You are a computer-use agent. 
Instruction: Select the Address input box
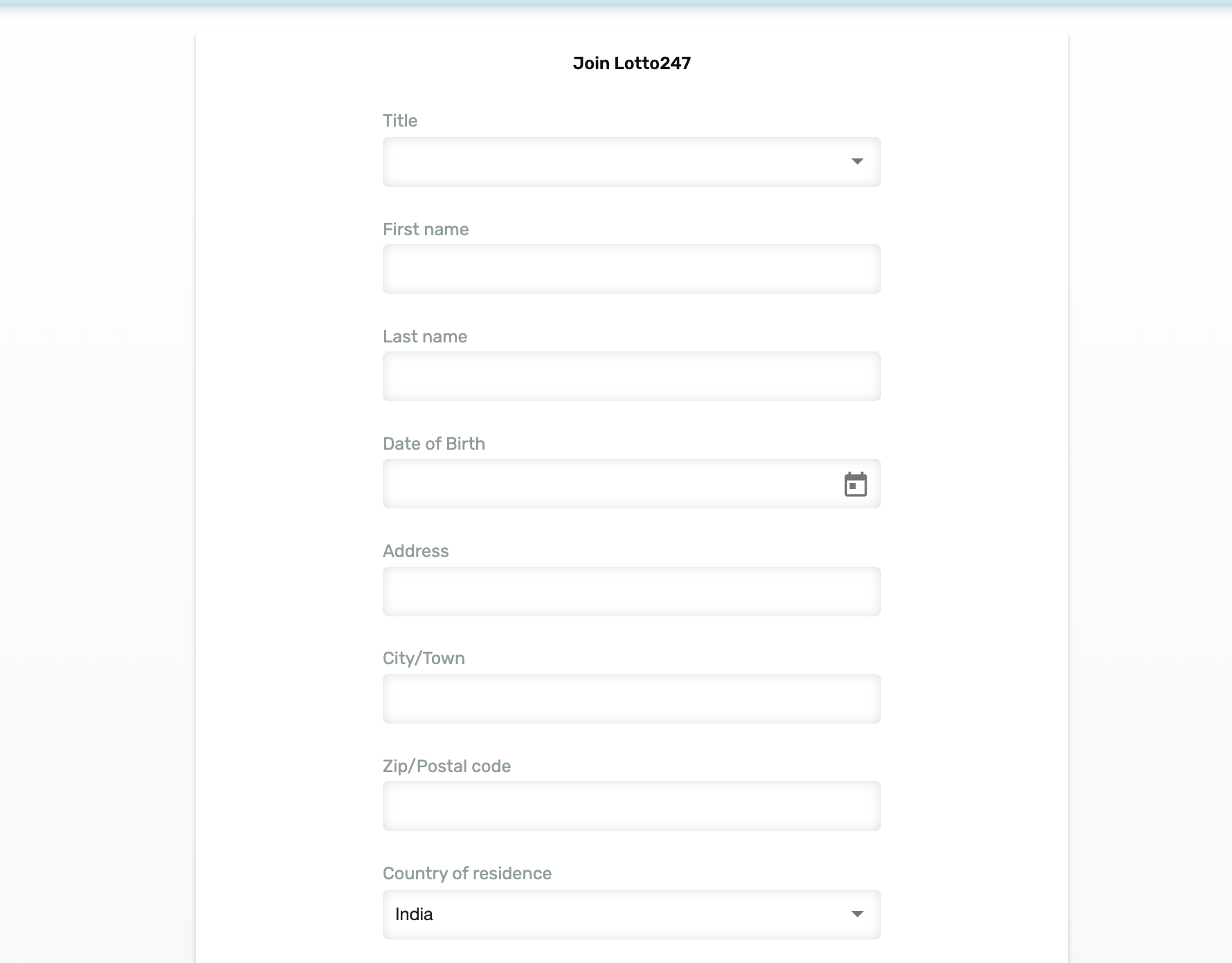631,591
